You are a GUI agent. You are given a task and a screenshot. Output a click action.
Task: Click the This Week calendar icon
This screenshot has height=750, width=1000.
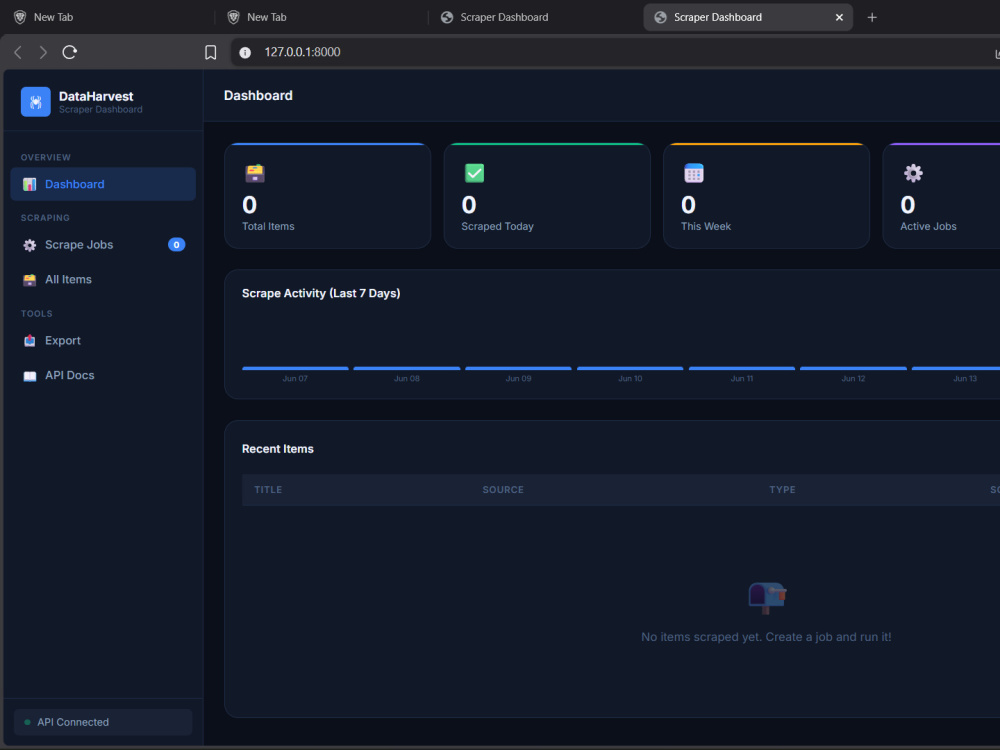tap(694, 173)
